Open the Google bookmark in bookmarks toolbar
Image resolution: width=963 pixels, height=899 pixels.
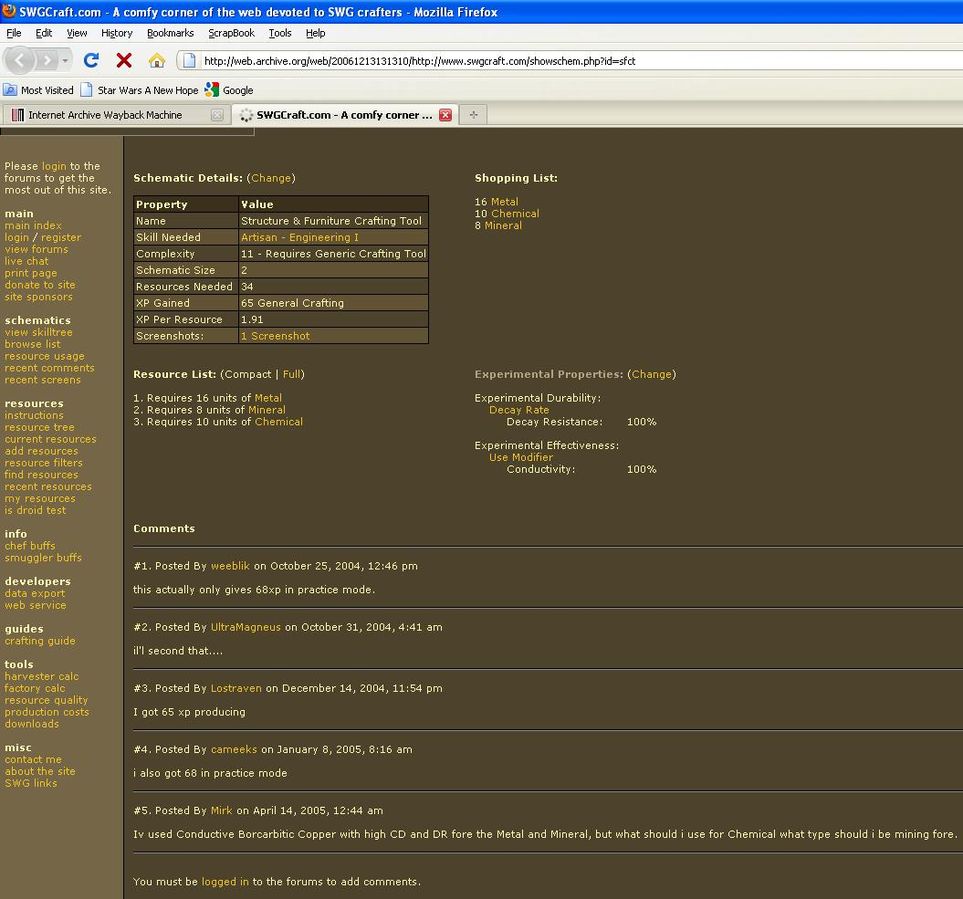pyautogui.click(x=229, y=90)
